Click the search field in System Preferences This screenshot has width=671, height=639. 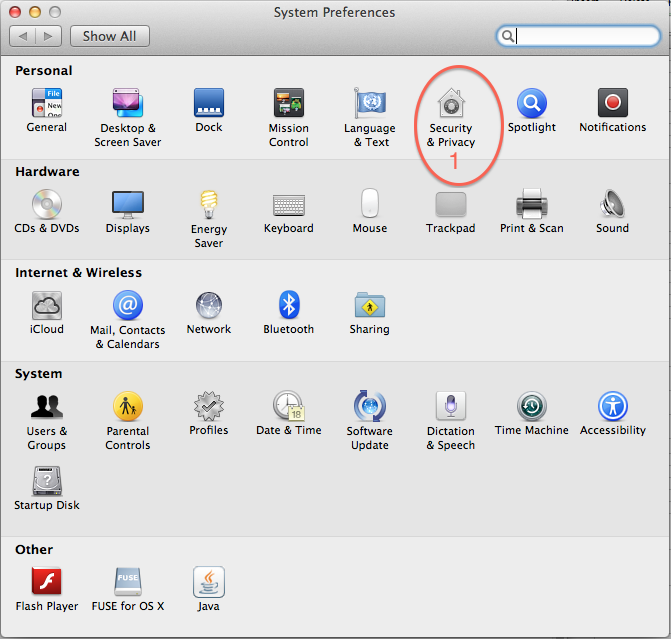tap(578, 36)
